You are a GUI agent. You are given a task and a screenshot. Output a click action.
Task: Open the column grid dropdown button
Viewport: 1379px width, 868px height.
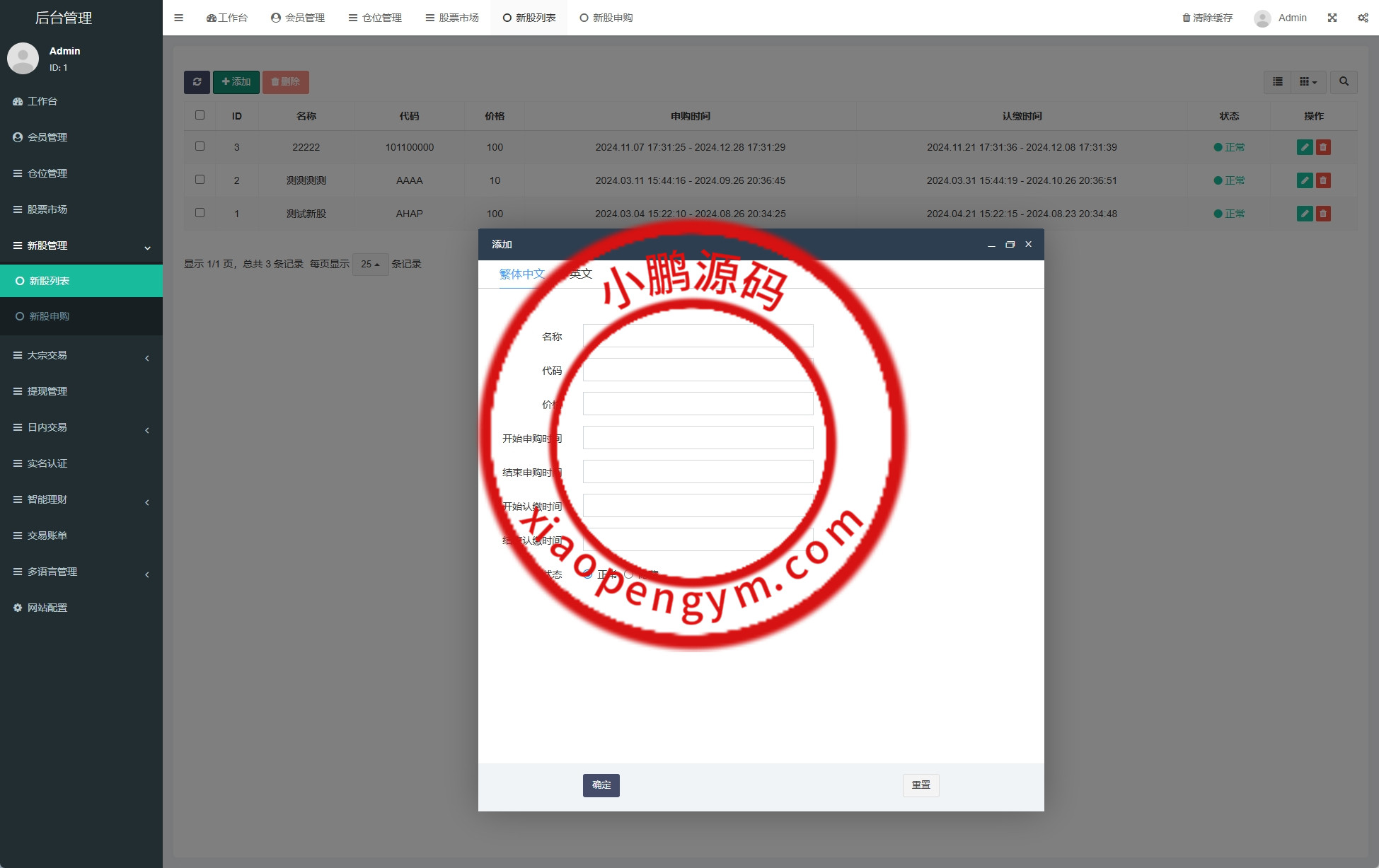(1308, 82)
